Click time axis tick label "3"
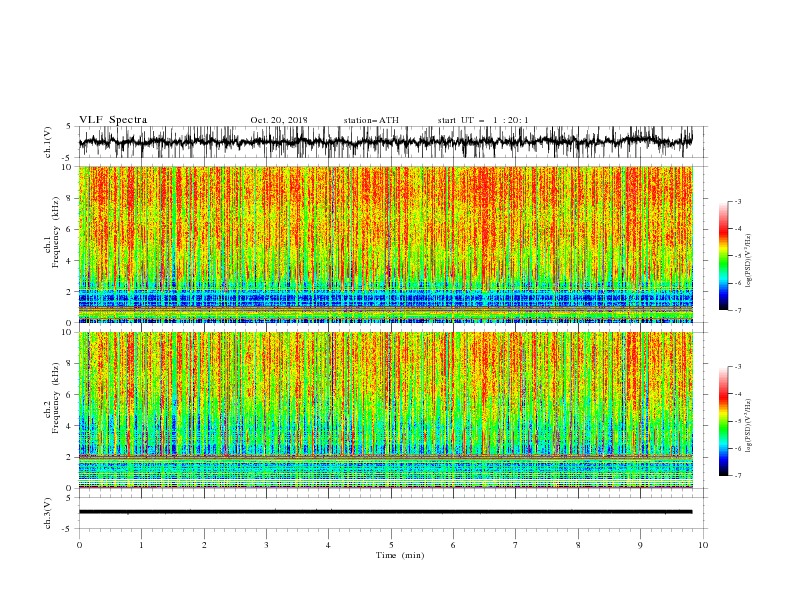The width and height of the screenshot is (792, 612). (266, 545)
